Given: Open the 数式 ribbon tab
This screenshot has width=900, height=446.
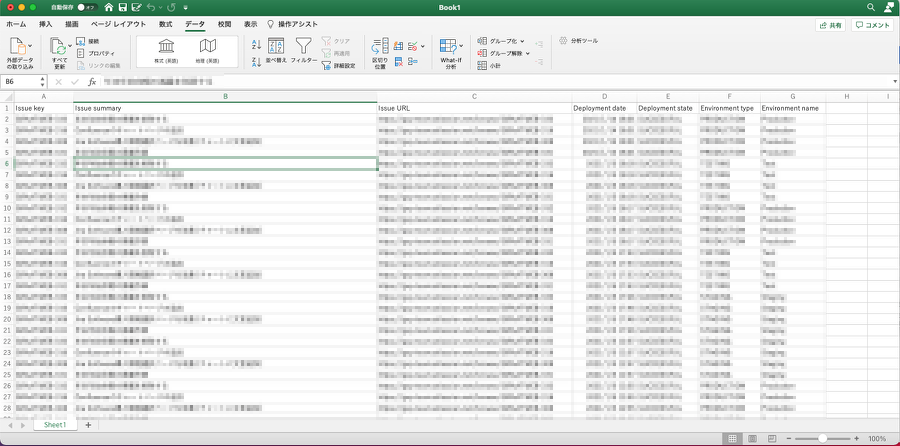Looking at the screenshot, I should 165,25.
